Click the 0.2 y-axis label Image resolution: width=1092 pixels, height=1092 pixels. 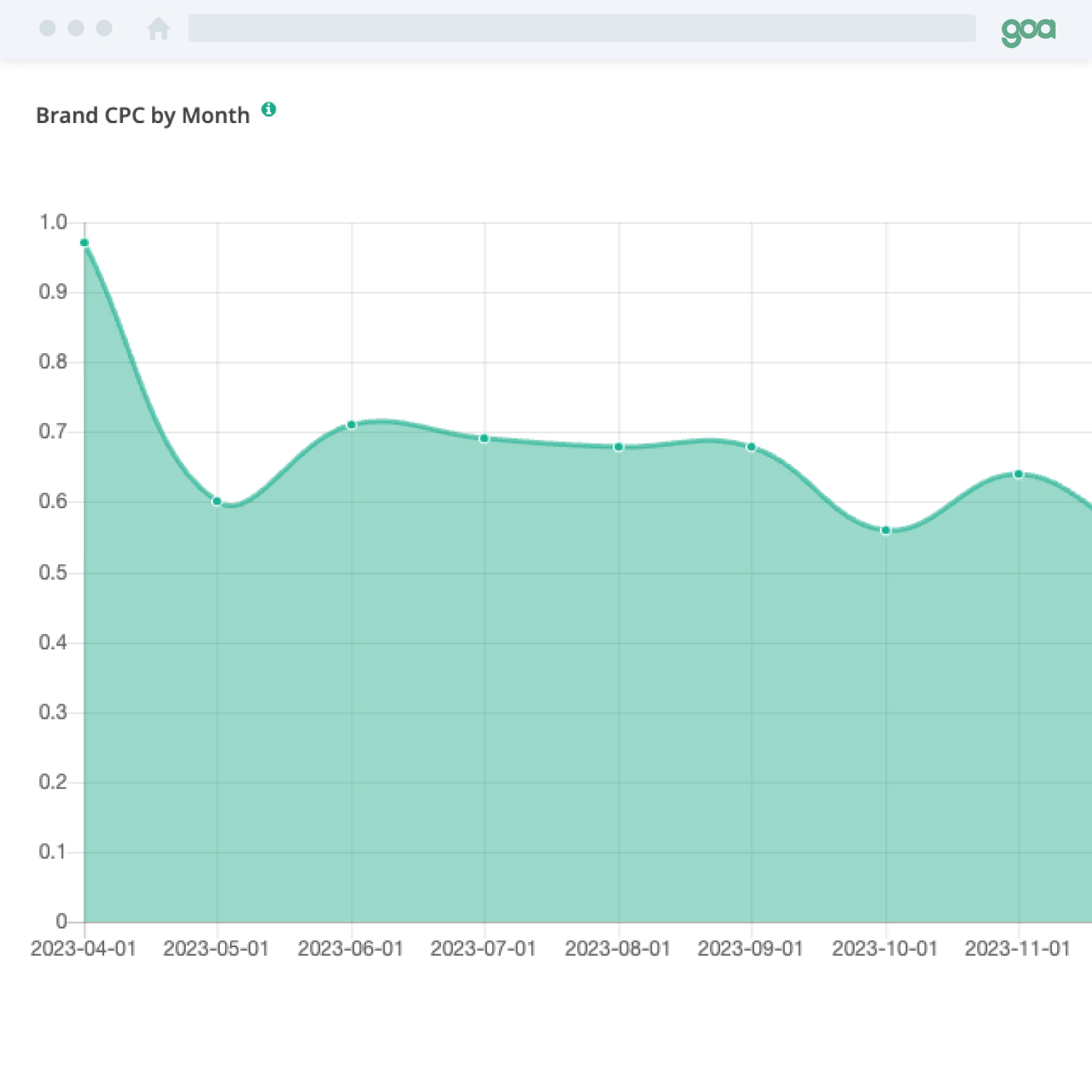click(x=53, y=782)
